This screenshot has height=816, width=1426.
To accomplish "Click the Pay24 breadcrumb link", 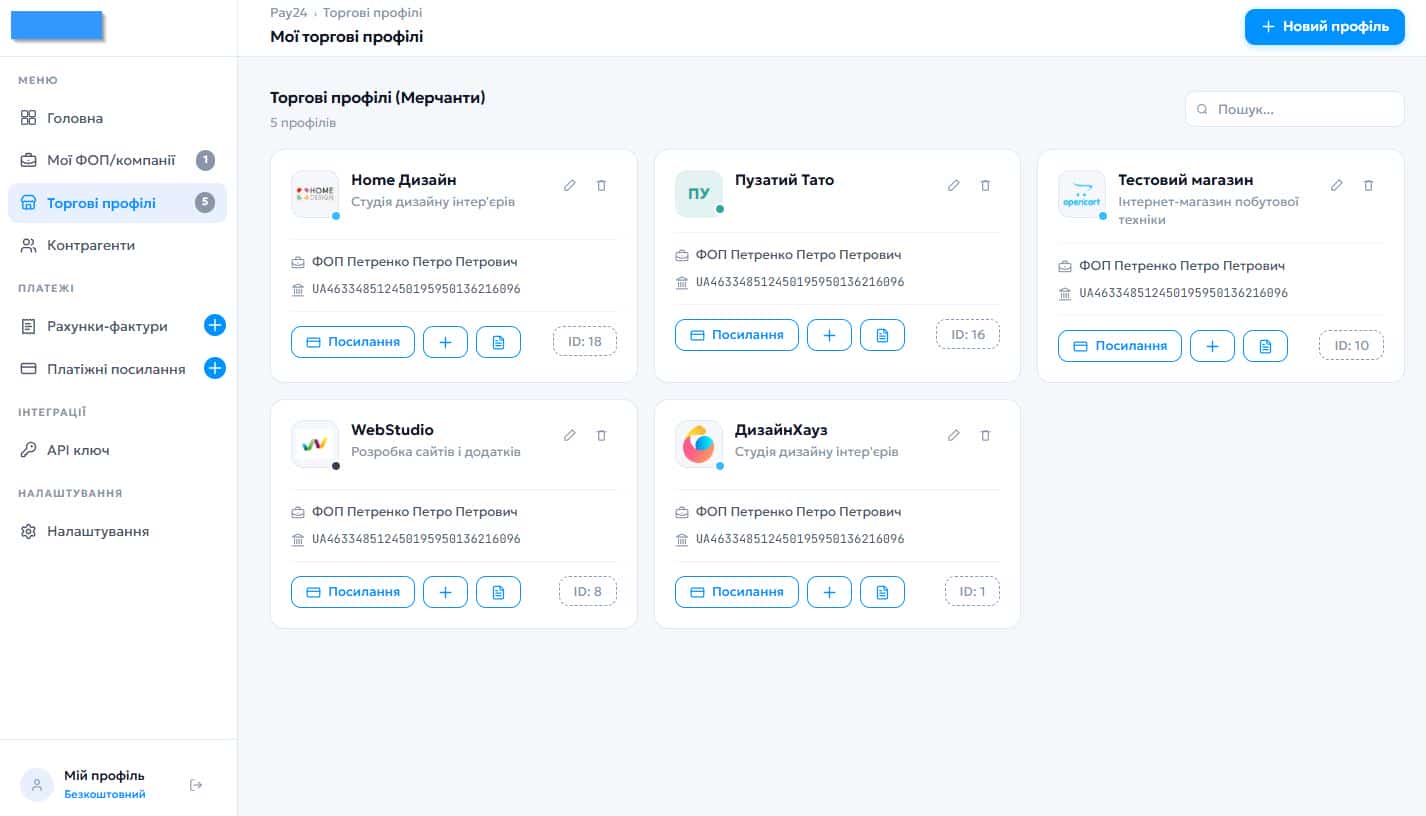I will [288, 13].
